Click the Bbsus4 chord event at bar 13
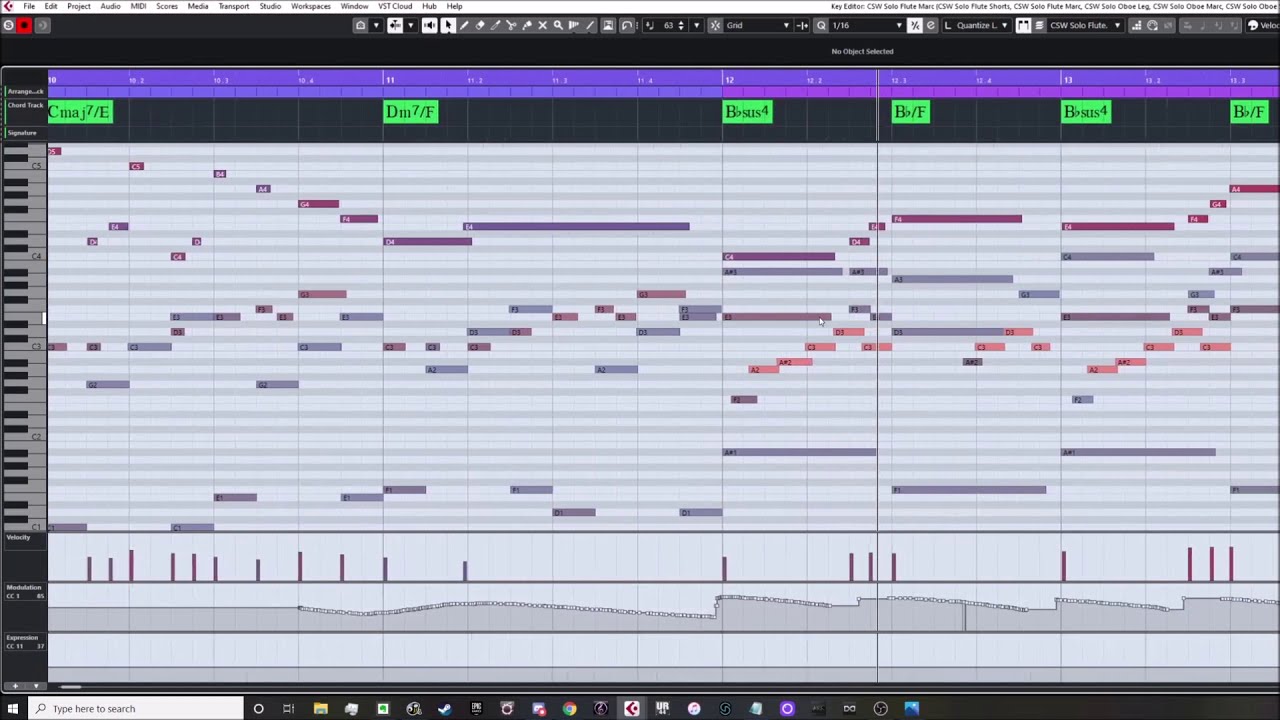The width and height of the screenshot is (1280, 720). pos(1086,111)
